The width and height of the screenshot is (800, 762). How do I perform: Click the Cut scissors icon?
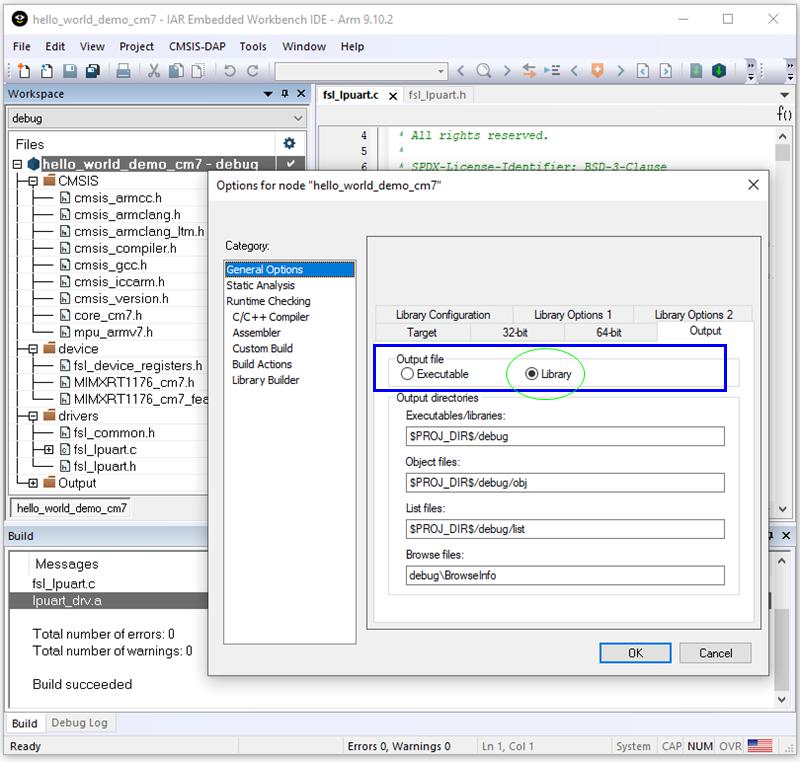(154, 71)
